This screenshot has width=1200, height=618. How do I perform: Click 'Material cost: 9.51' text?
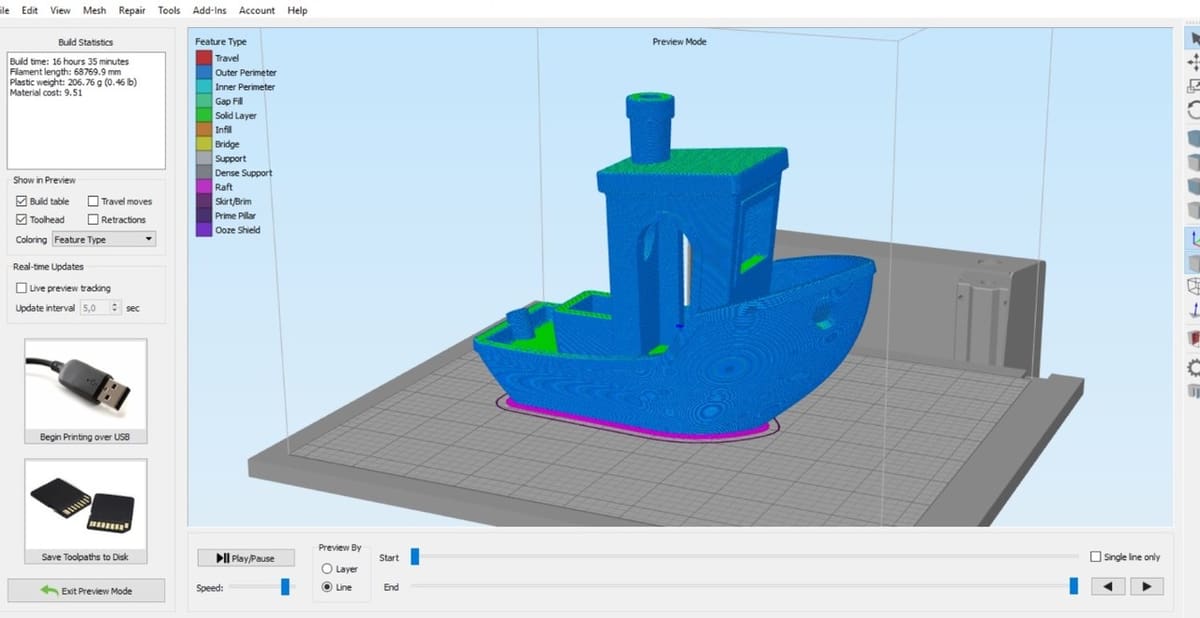[x=46, y=92]
